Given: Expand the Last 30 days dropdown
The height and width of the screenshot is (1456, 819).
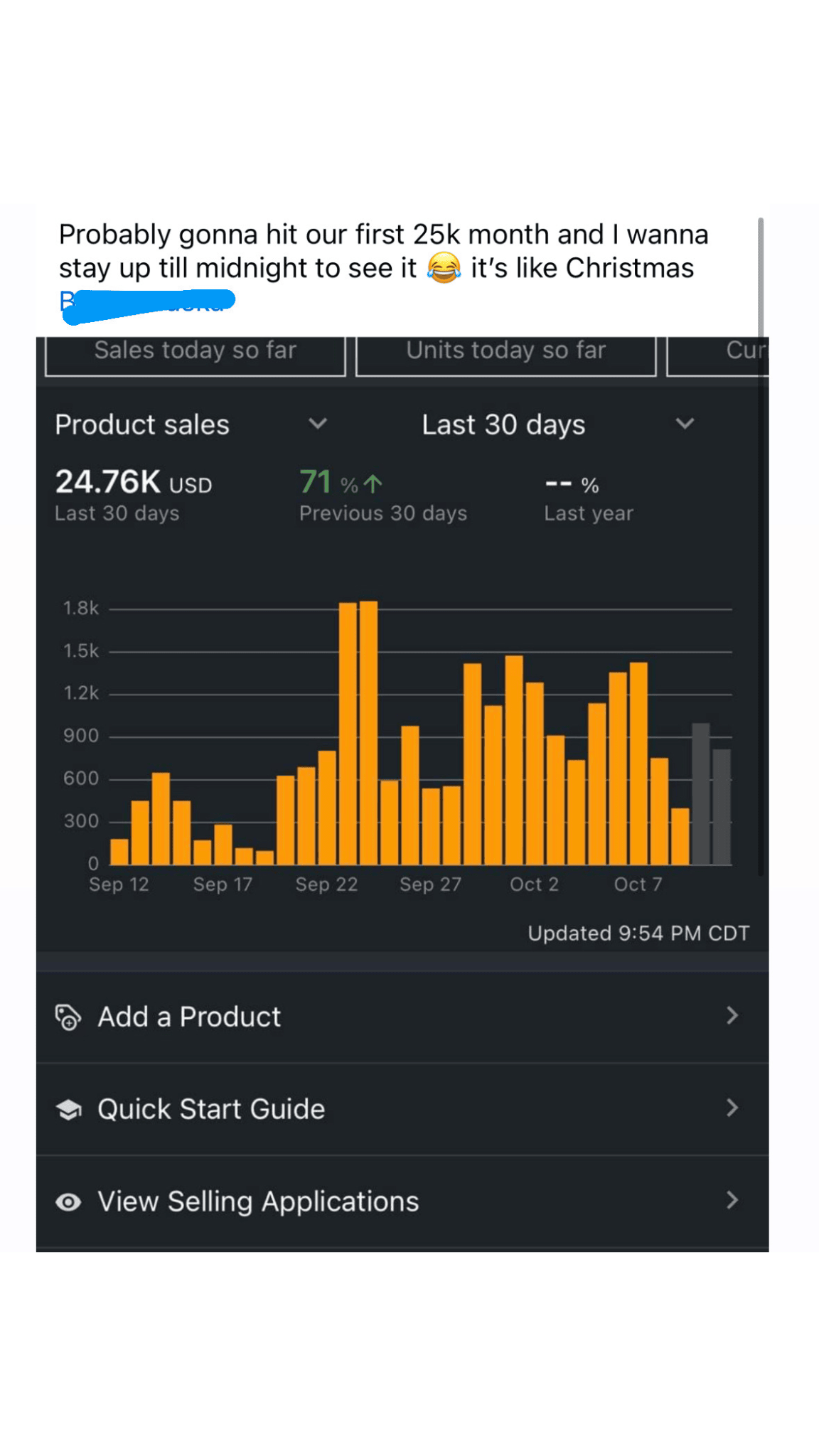Looking at the screenshot, I should [684, 424].
